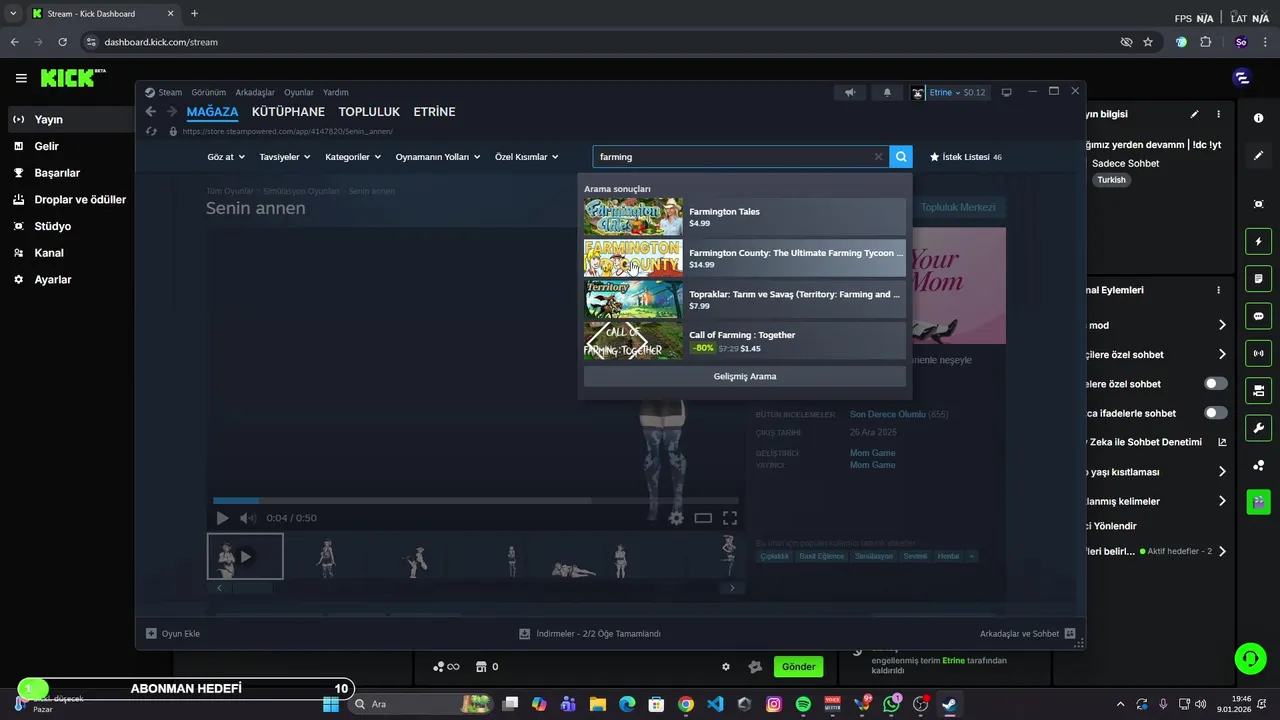Open Steam notifications bell
1280x720 pixels.
(x=887, y=92)
